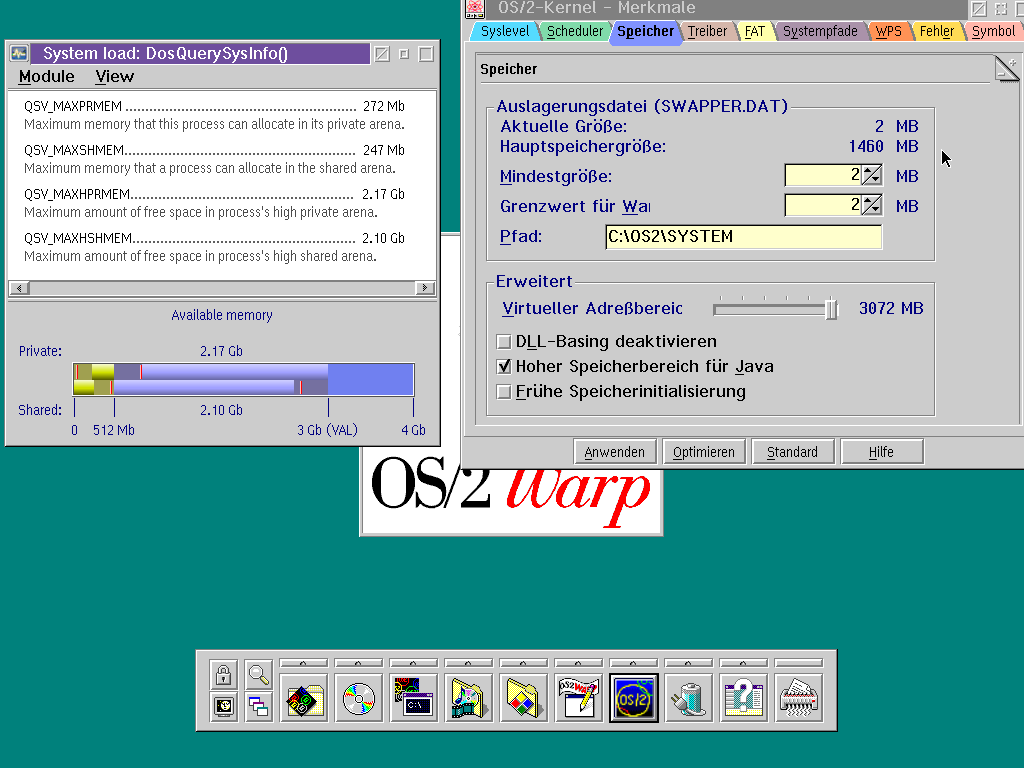
Task: Click the Standard button
Action: (x=792, y=452)
